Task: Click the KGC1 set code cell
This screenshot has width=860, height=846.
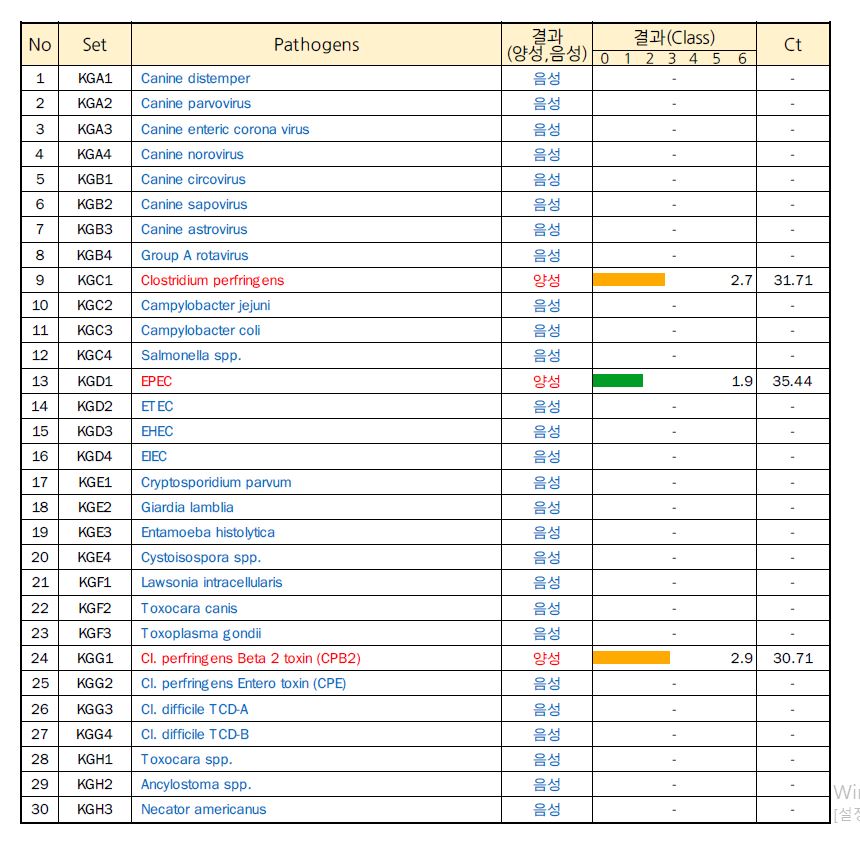Action: (95, 280)
